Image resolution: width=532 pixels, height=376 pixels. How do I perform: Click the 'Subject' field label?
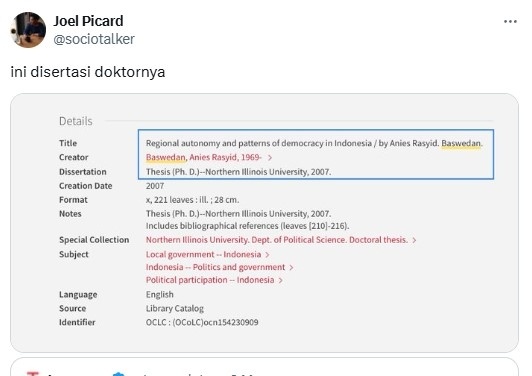(74, 255)
